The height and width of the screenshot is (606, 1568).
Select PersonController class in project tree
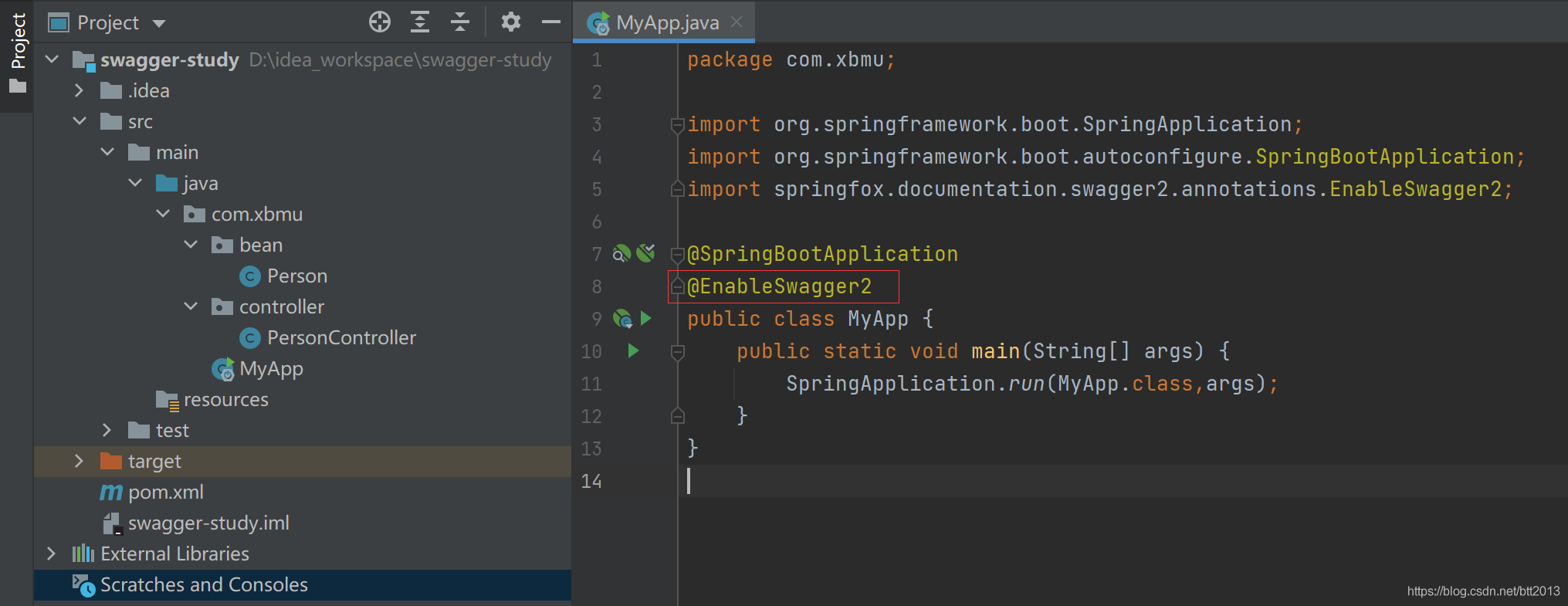(340, 337)
